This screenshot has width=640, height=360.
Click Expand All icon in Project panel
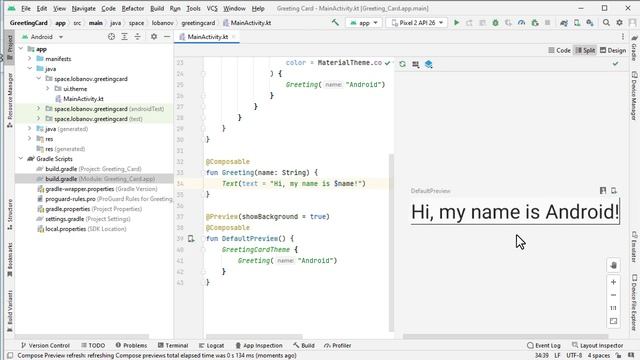point(124,37)
